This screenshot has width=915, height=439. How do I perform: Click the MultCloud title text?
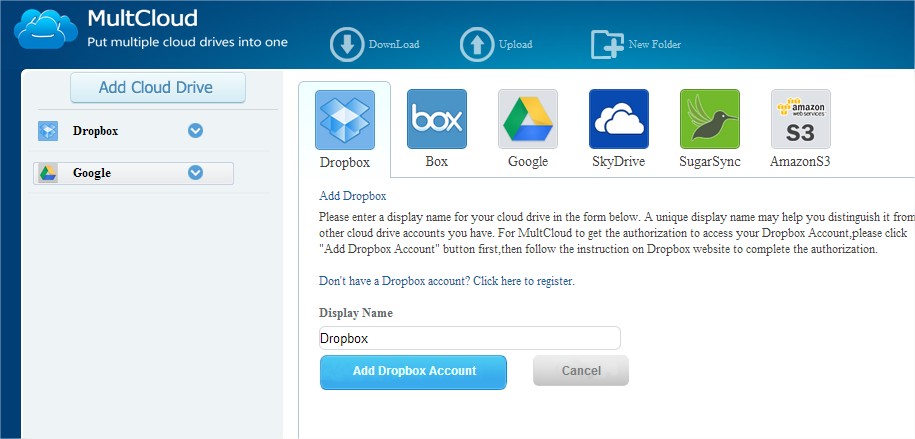tap(142, 19)
